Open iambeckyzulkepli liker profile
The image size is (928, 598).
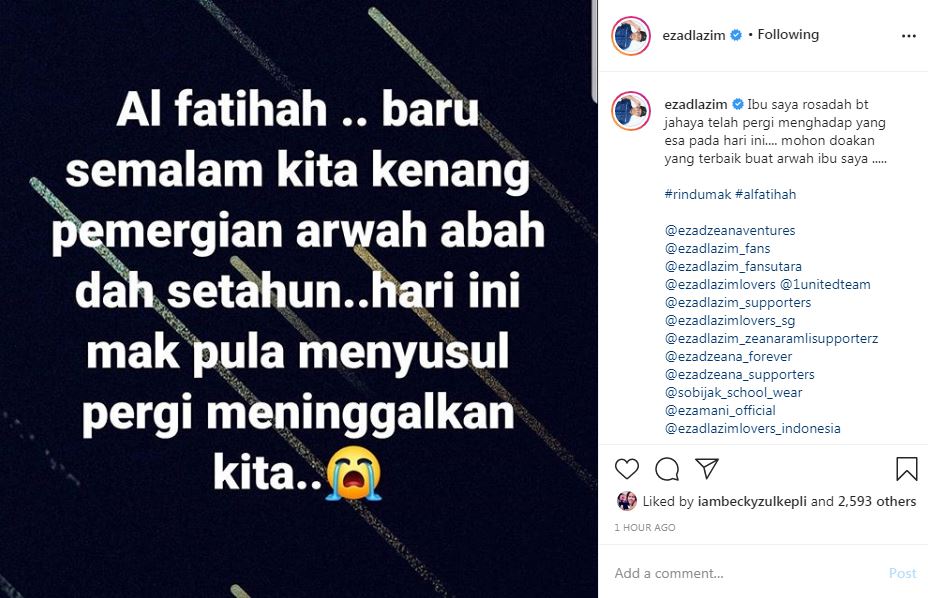click(x=752, y=501)
